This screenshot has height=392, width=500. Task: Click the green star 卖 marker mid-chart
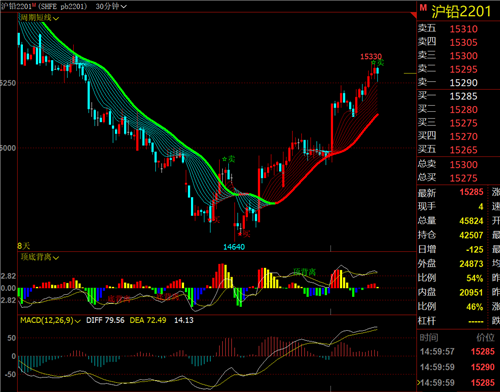click(229, 159)
